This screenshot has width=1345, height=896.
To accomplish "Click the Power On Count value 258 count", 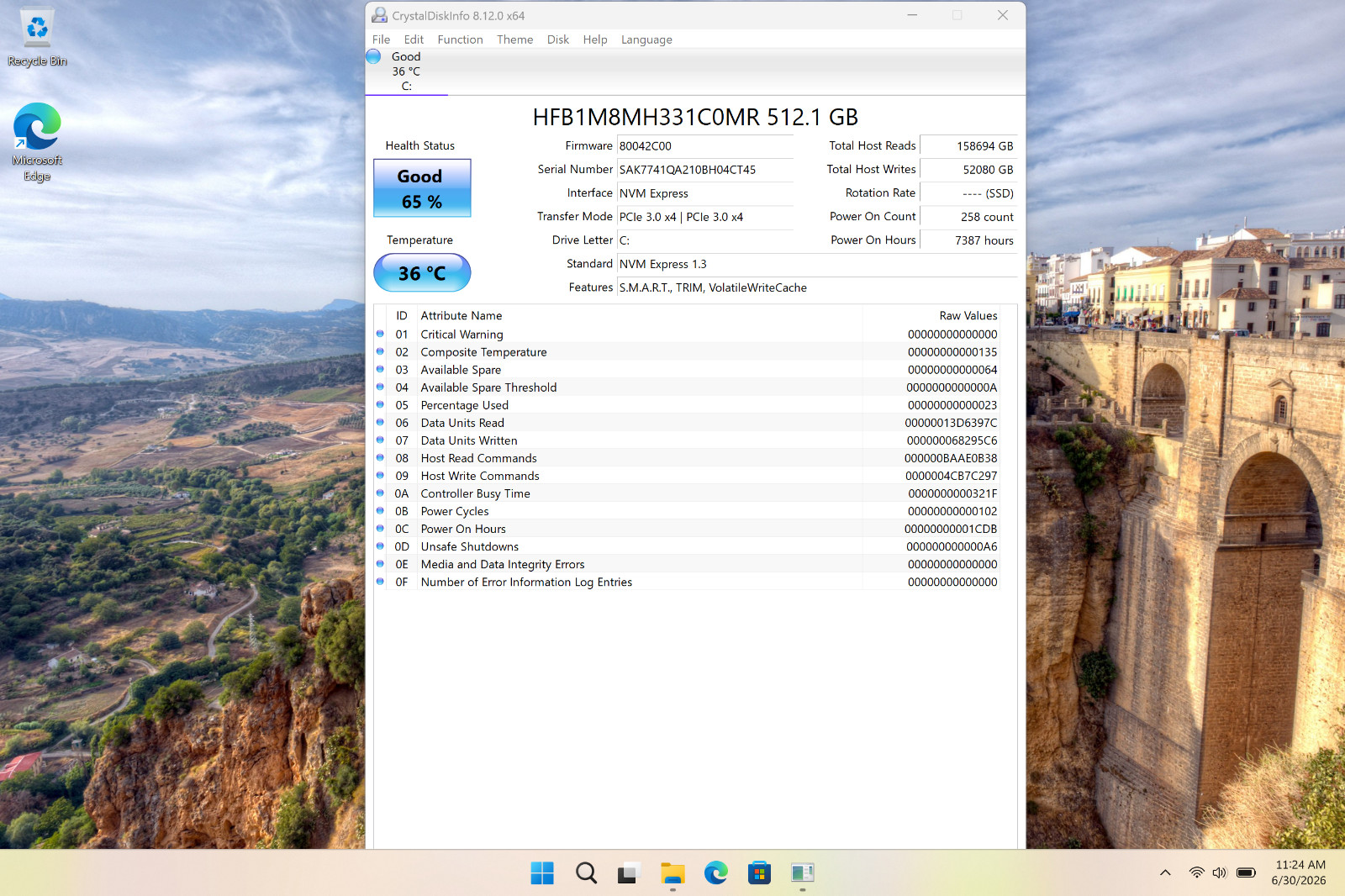I will [x=968, y=217].
